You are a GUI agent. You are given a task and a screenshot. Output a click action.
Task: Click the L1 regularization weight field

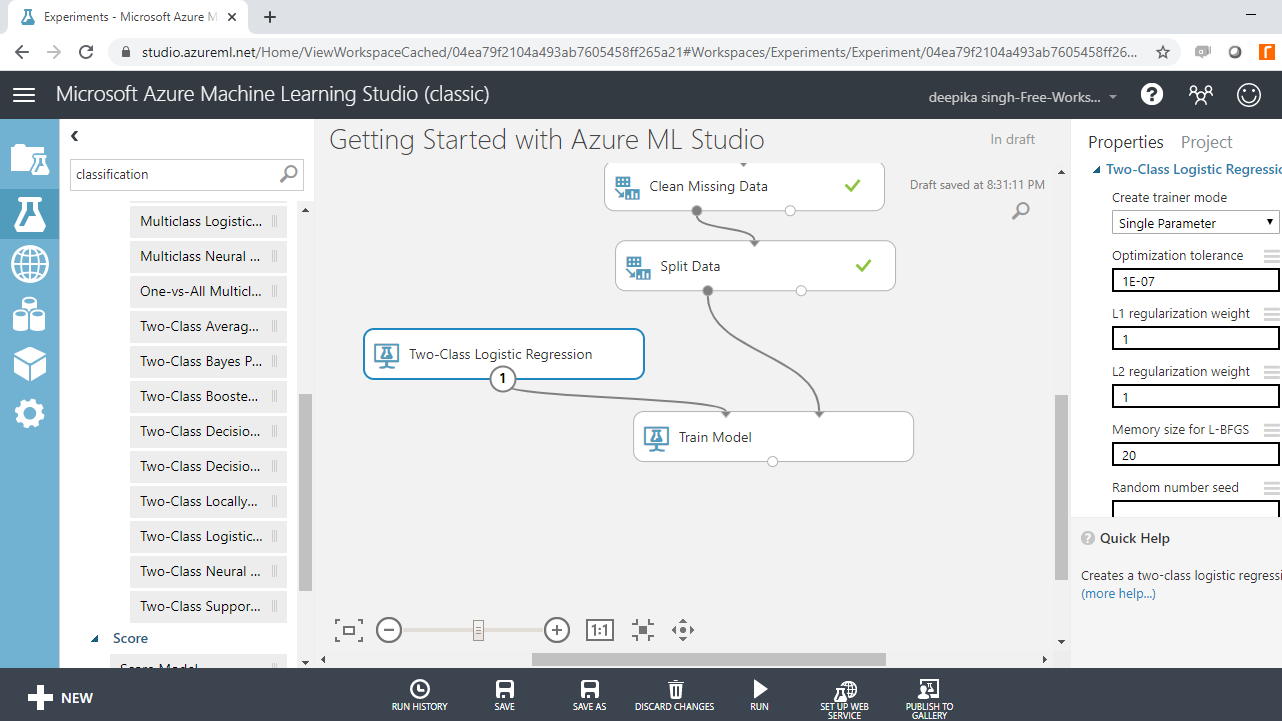click(x=1195, y=339)
